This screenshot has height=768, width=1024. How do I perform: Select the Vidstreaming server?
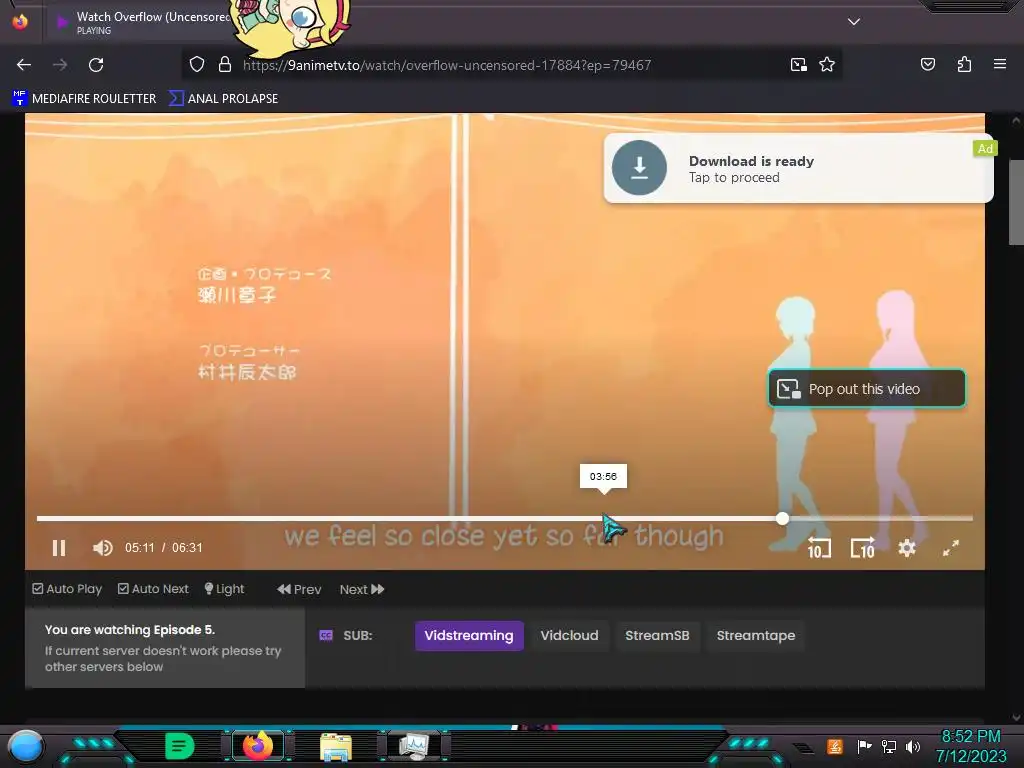(x=469, y=635)
